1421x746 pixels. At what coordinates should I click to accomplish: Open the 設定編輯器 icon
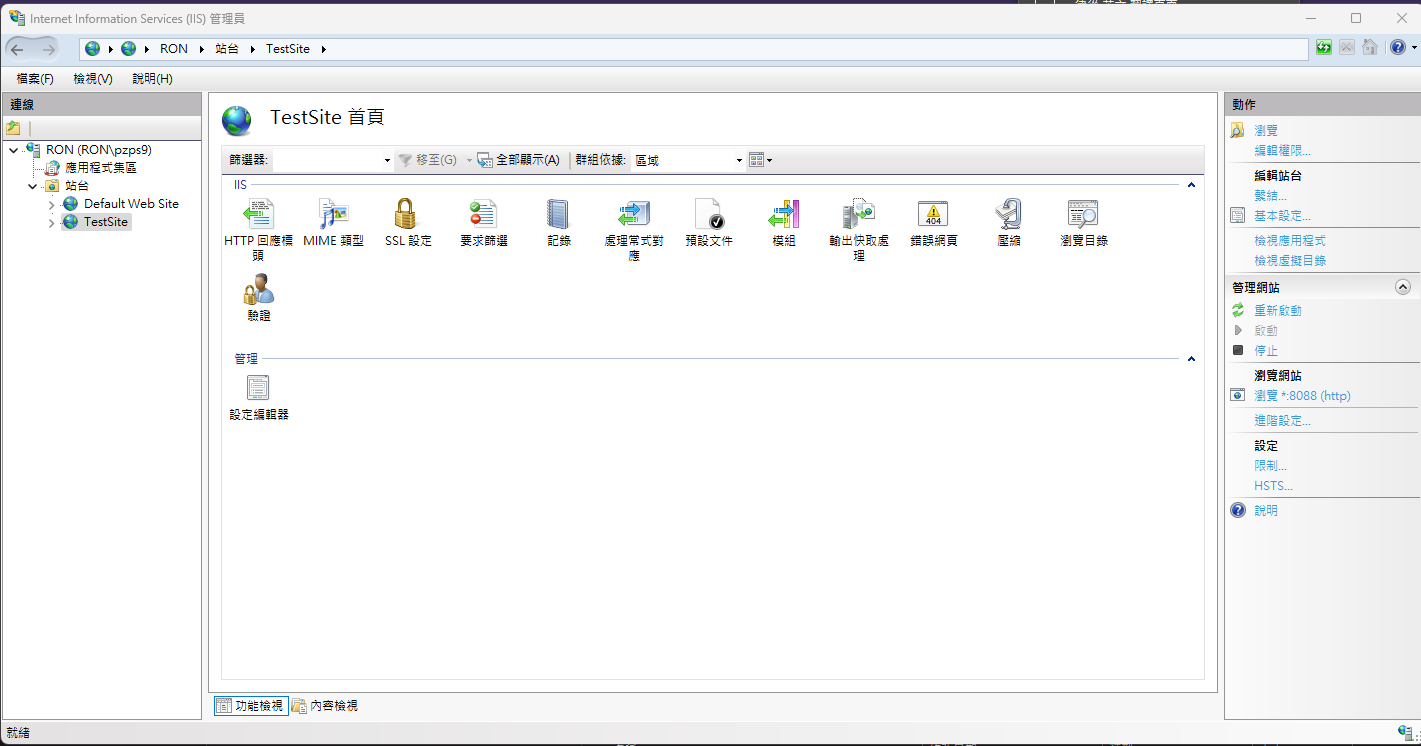(259, 388)
